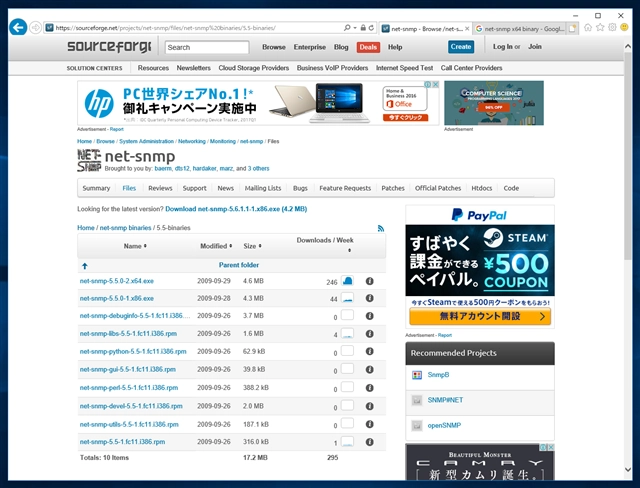
Task: Click download chart icon for net-snmp-5.5.0-2.x64.exe
Action: pos(347,280)
